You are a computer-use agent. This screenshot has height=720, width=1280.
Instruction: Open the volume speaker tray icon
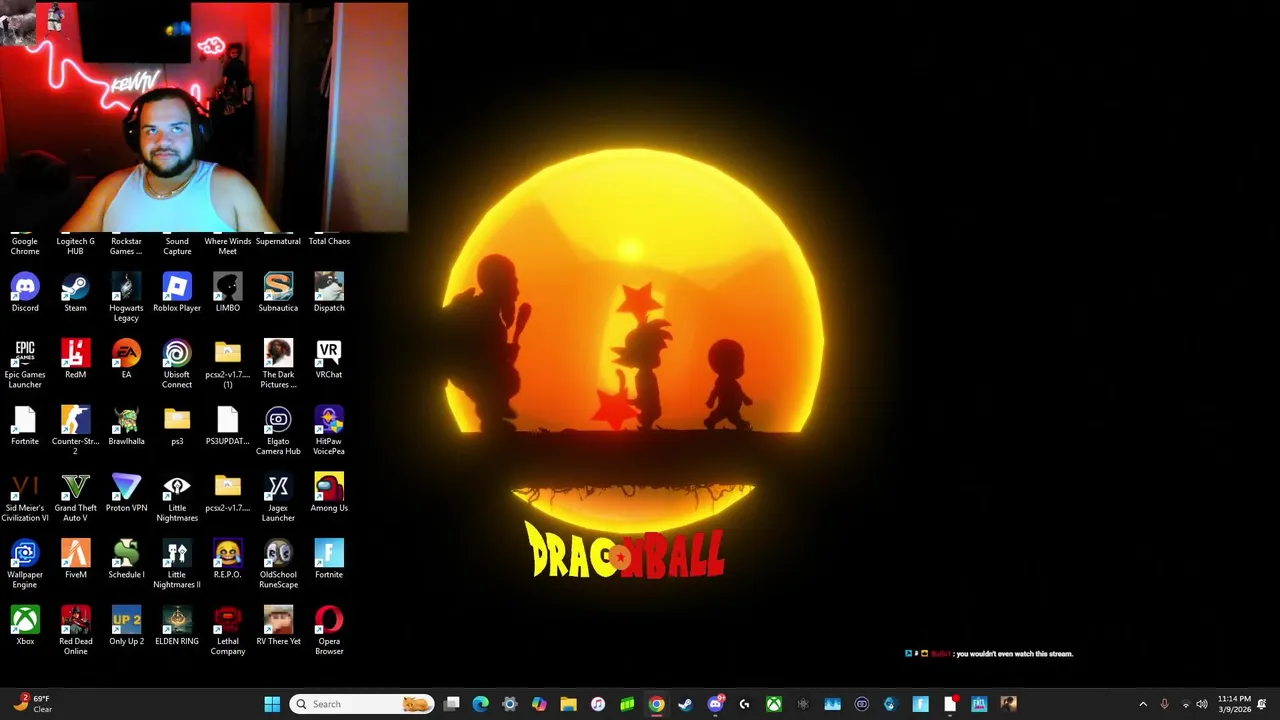tap(1202, 704)
